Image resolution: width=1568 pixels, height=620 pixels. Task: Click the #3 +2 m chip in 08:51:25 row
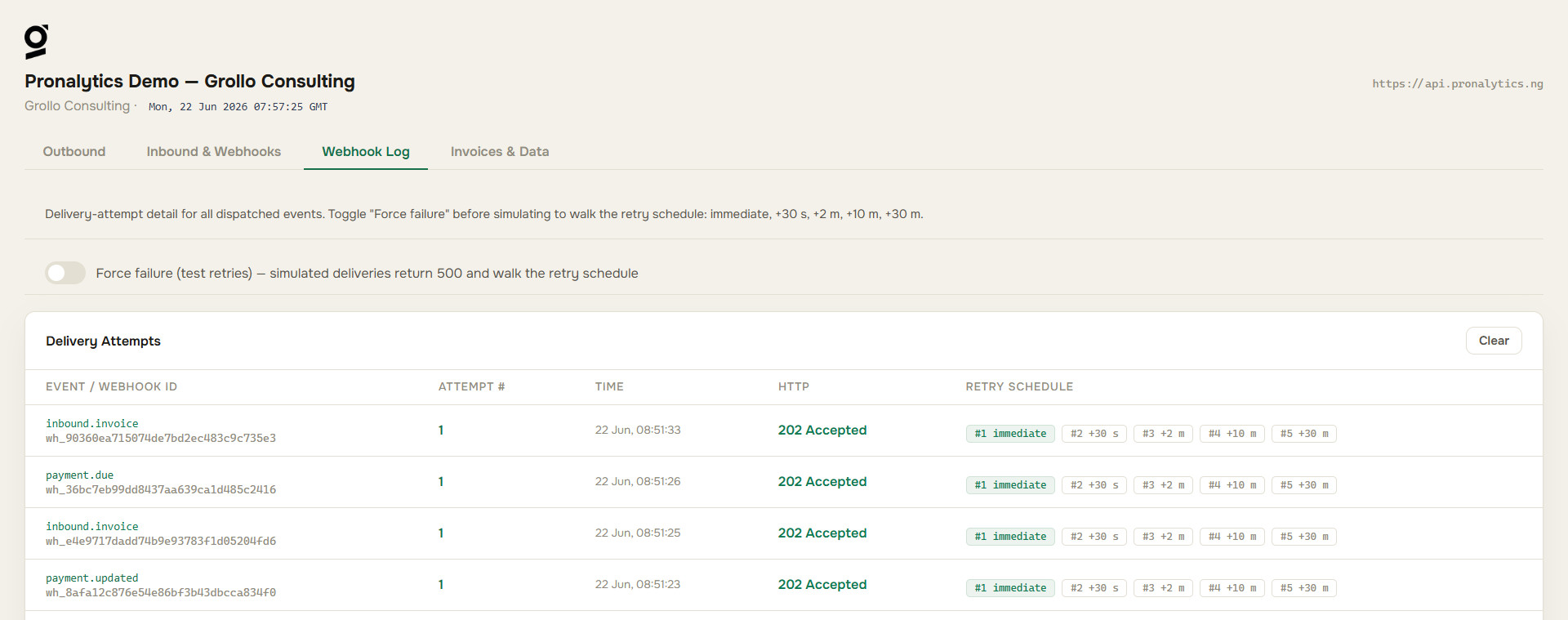click(x=1164, y=537)
